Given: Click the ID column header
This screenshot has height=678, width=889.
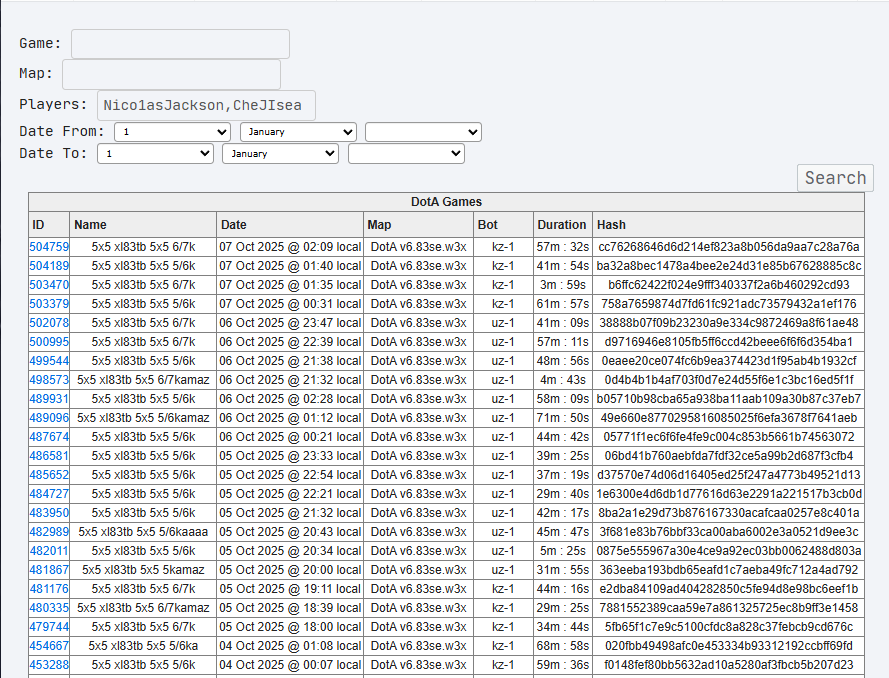Looking at the screenshot, I should coord(49,225).
